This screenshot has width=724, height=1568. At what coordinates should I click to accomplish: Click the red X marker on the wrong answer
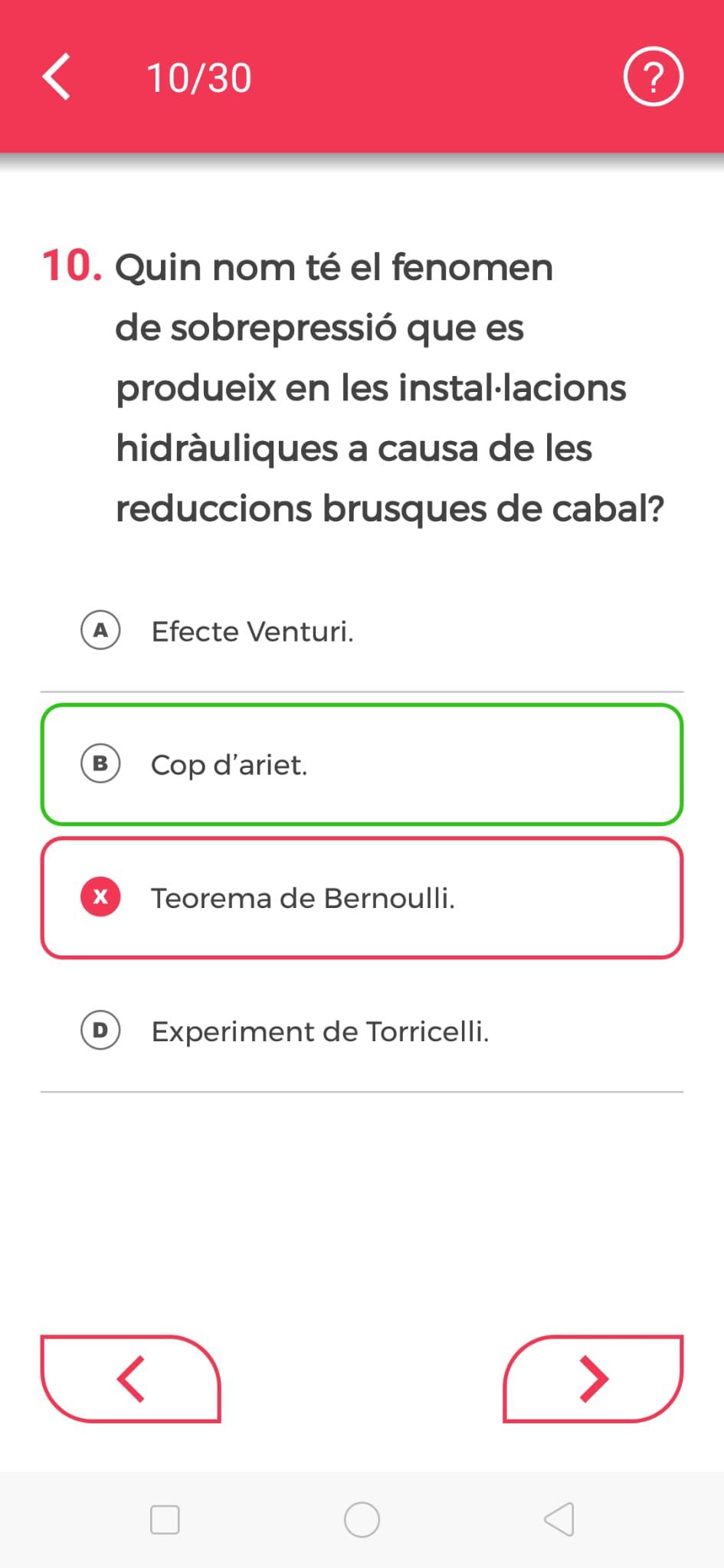coord(100,897)
